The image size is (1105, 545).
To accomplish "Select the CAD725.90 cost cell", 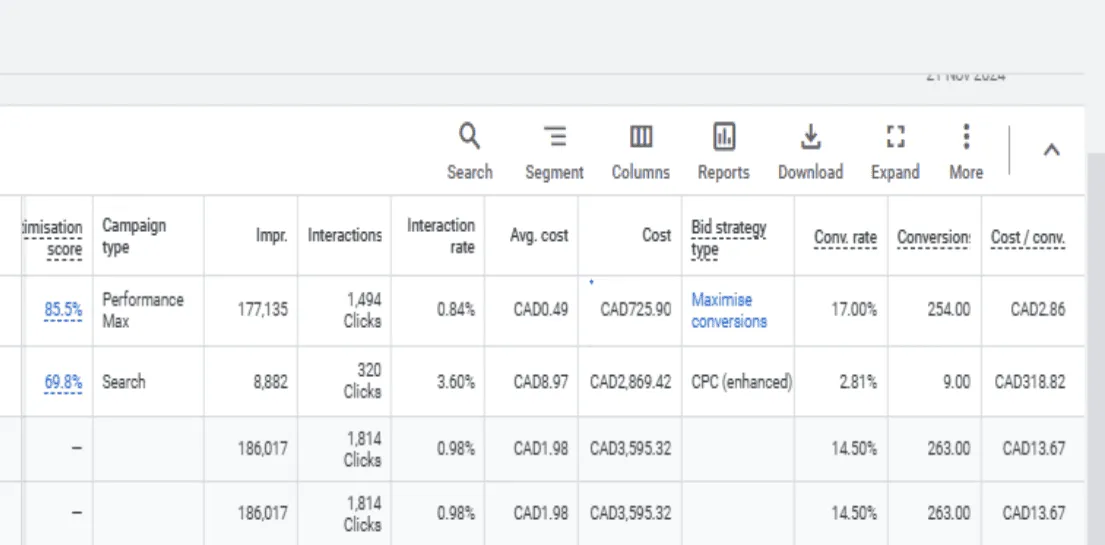I will click(x=630, y=311).
